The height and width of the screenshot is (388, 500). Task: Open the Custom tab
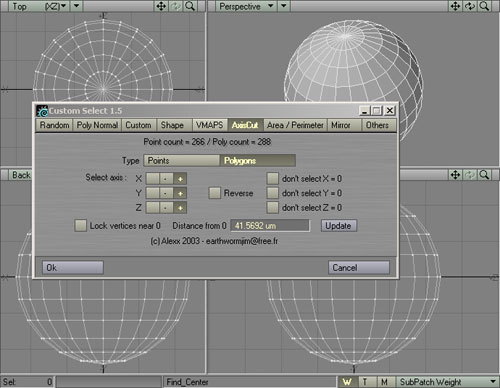(139, 125)
